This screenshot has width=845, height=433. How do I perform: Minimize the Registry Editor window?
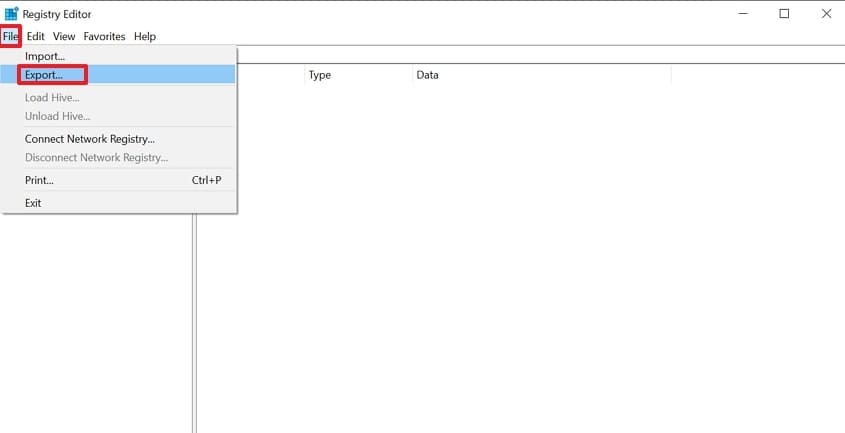pos(743,14)
